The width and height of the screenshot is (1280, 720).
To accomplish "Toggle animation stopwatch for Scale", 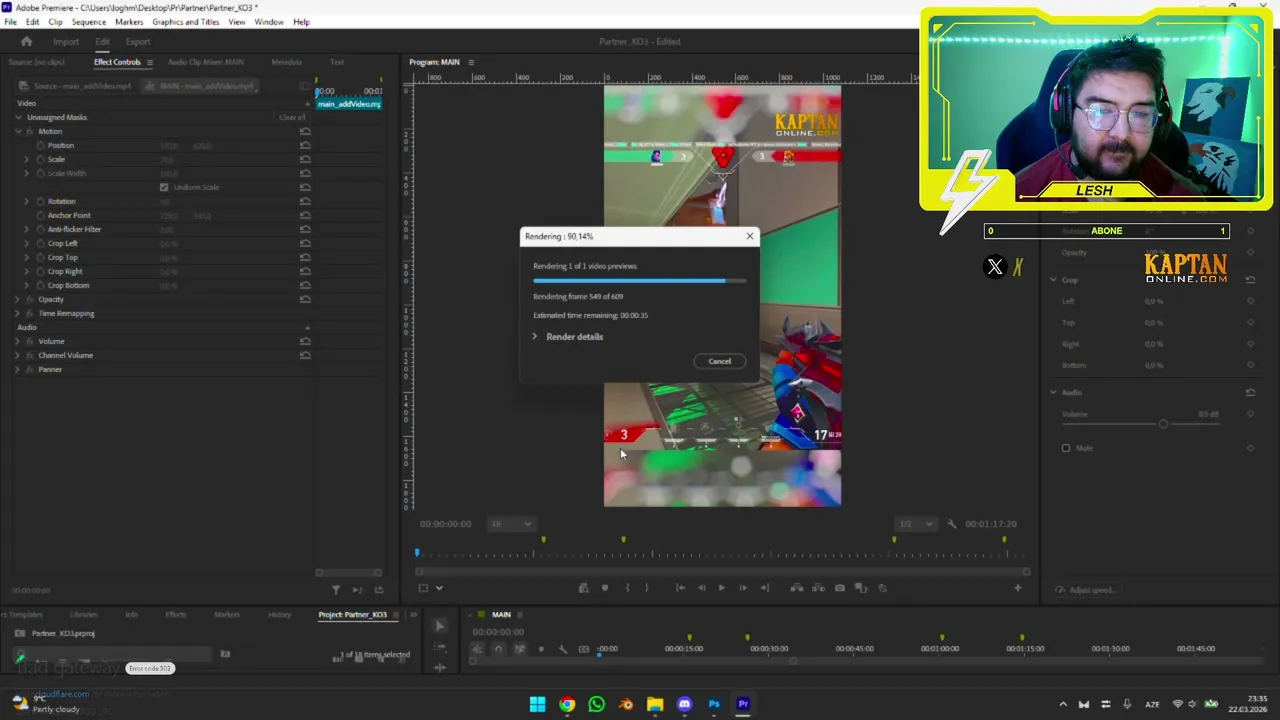I will [41, 160].
